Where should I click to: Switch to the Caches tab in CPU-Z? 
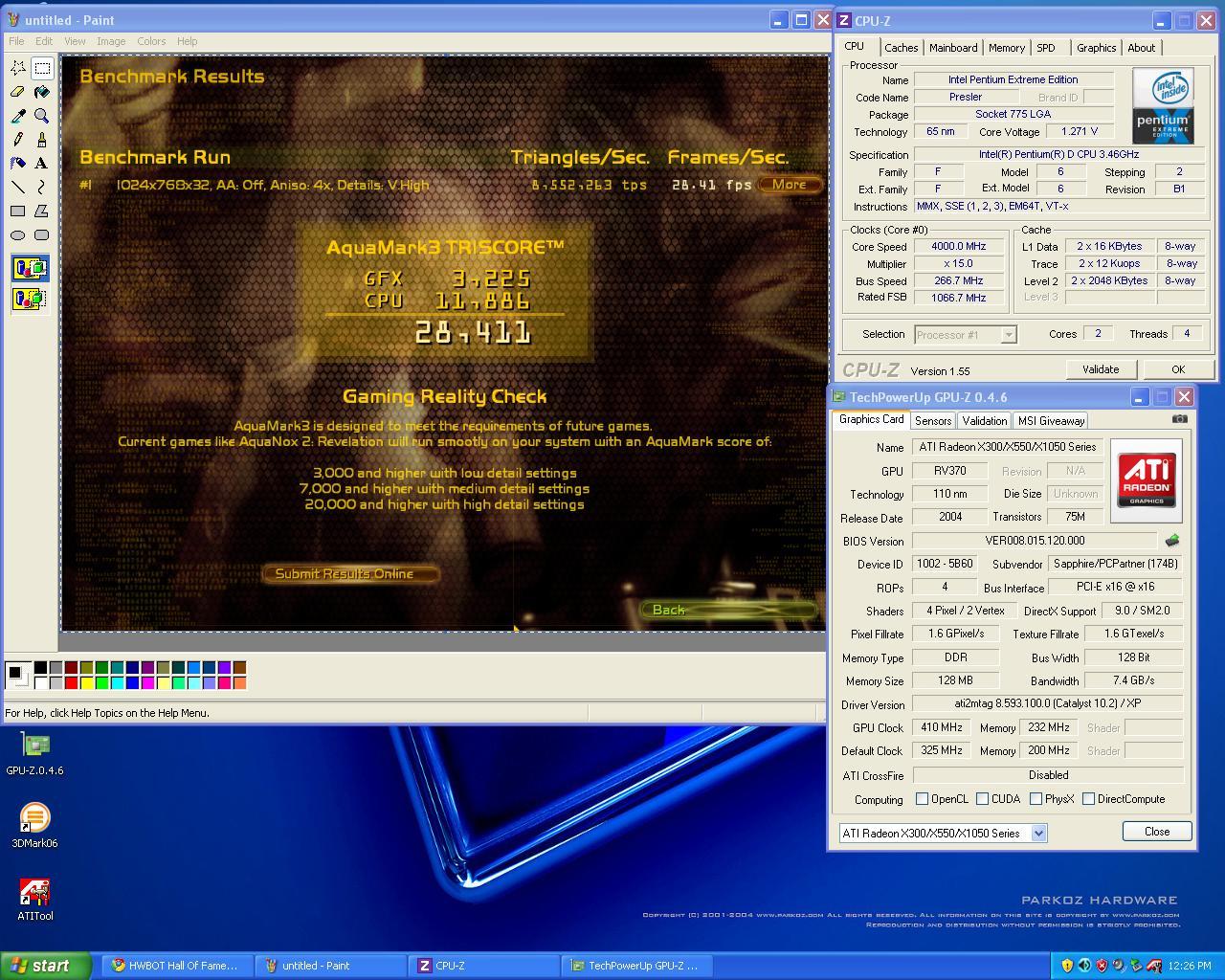pos(901,48)
